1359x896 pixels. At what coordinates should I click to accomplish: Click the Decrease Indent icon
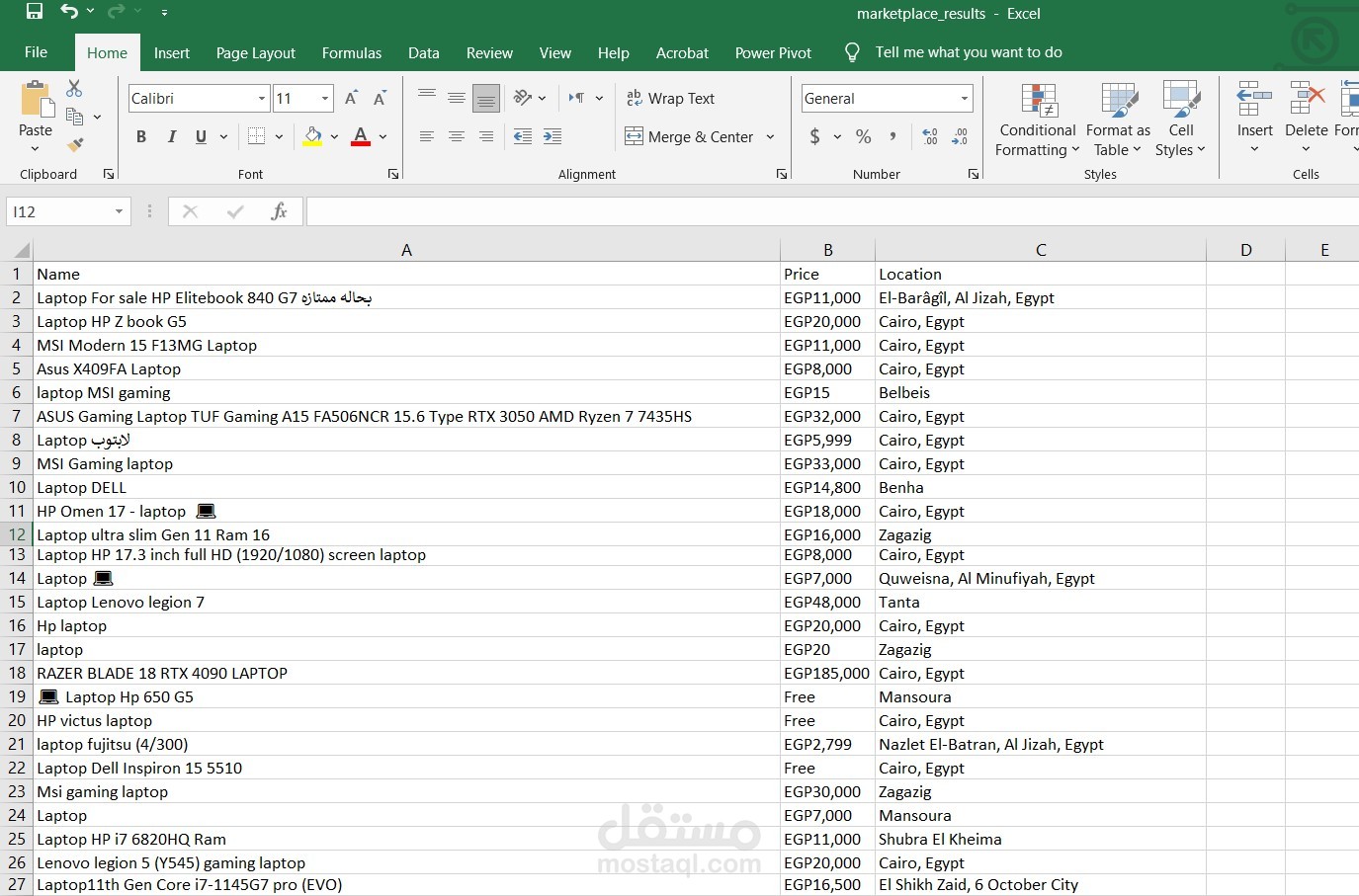pyautogui.click(x=523, y=136)
